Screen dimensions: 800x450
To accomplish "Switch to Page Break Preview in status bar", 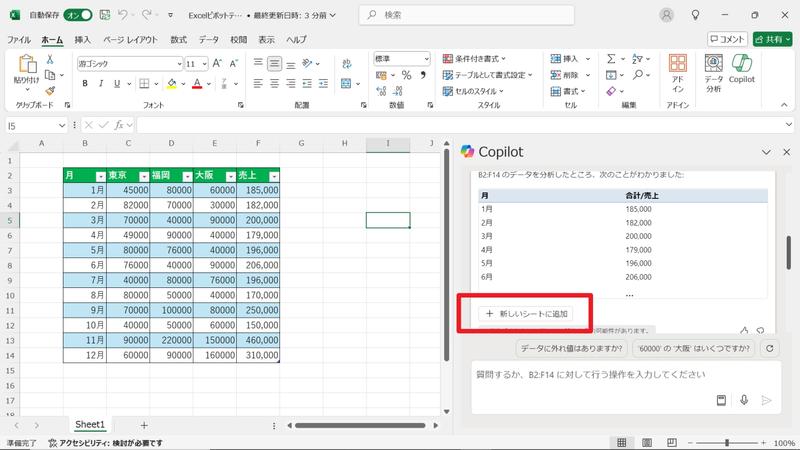I will [672, 442].
